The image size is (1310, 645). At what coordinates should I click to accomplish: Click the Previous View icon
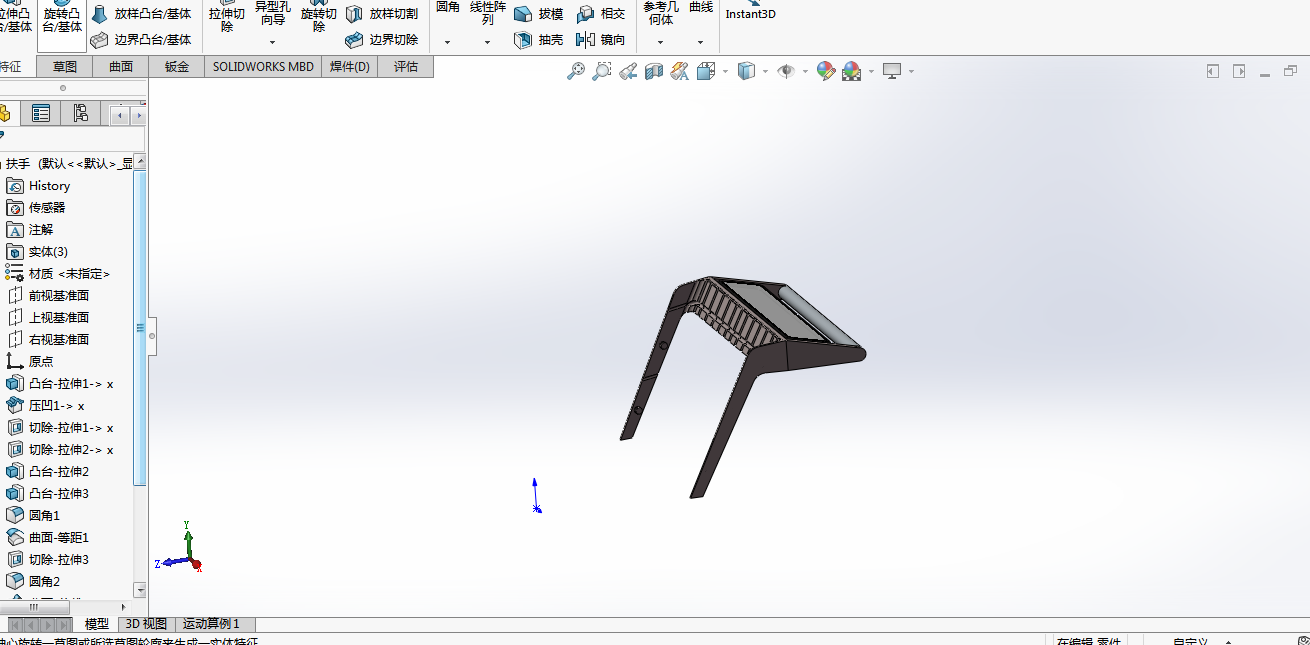point(628,71)
